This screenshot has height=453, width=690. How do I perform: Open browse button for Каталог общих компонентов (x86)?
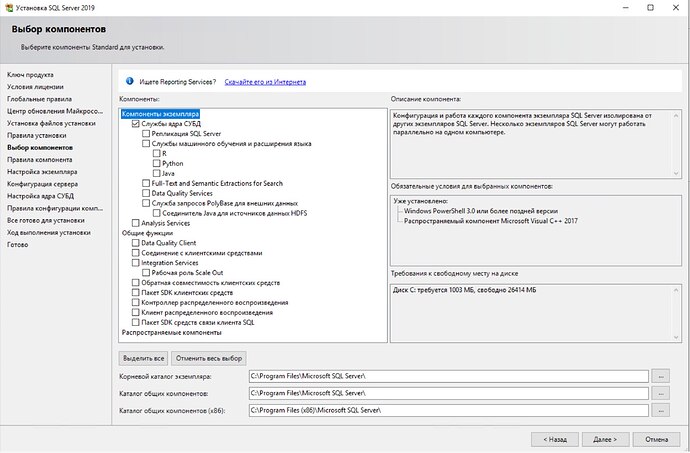coord(660,410)
